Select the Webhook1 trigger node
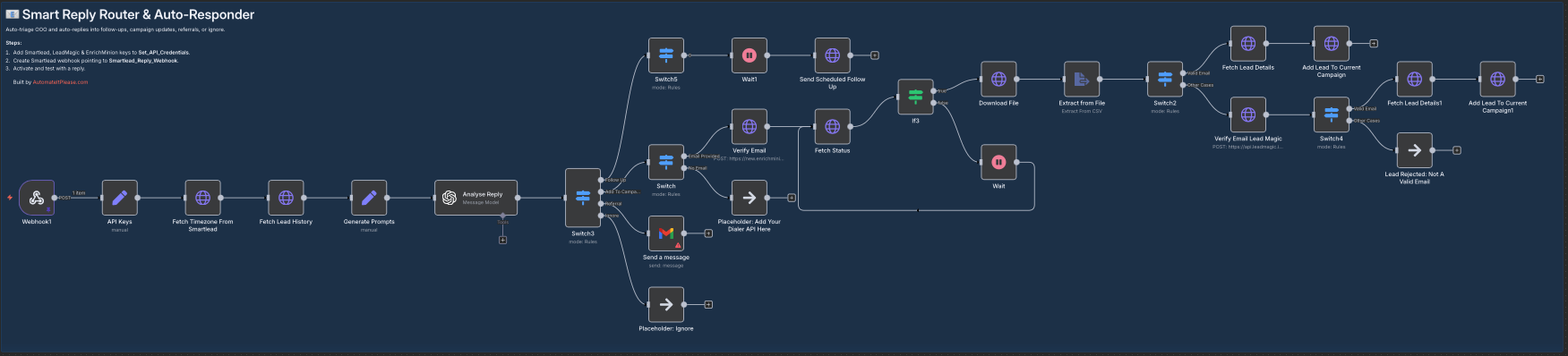Image resolution: width=1568 pixels, height=356 pixels. point(37,198)
